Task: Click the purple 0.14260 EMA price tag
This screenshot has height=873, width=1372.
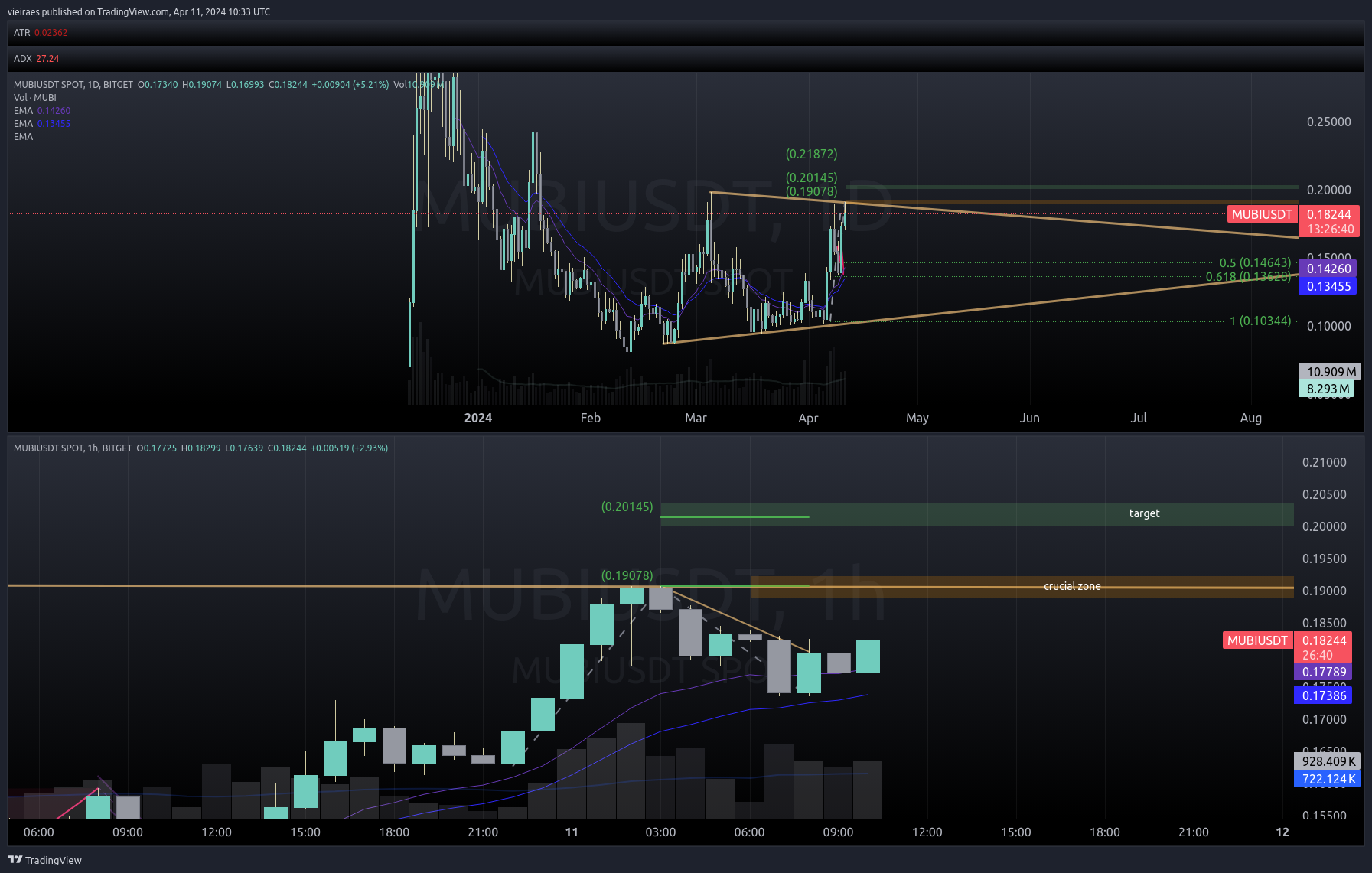Action: click(x=1328, y=269)
